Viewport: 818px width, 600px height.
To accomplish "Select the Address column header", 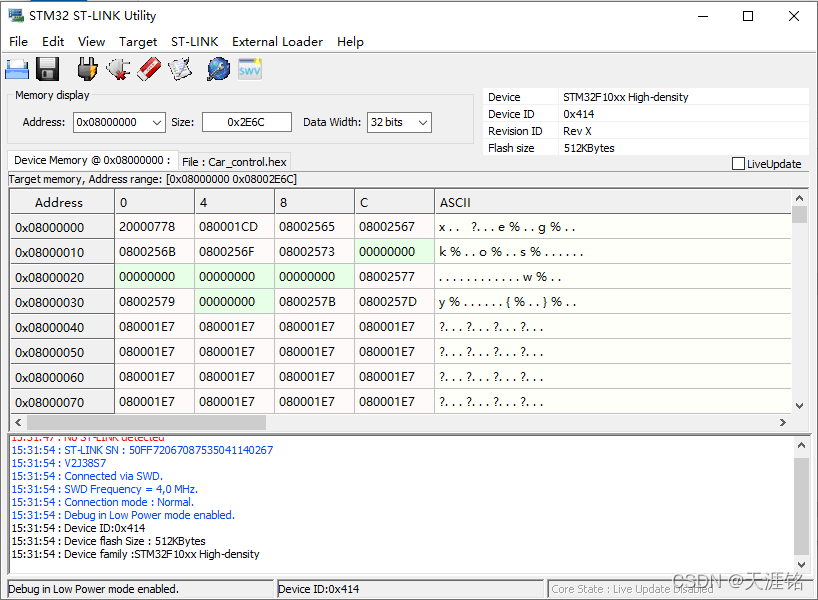I will coord(62,202).
